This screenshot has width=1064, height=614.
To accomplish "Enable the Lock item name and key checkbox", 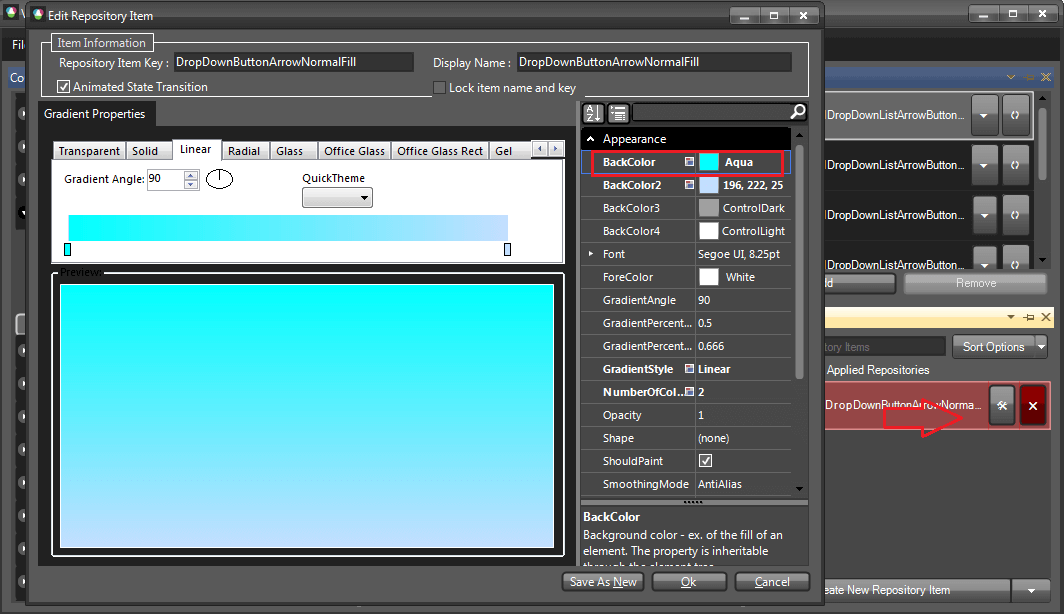I will coord(438,87).
